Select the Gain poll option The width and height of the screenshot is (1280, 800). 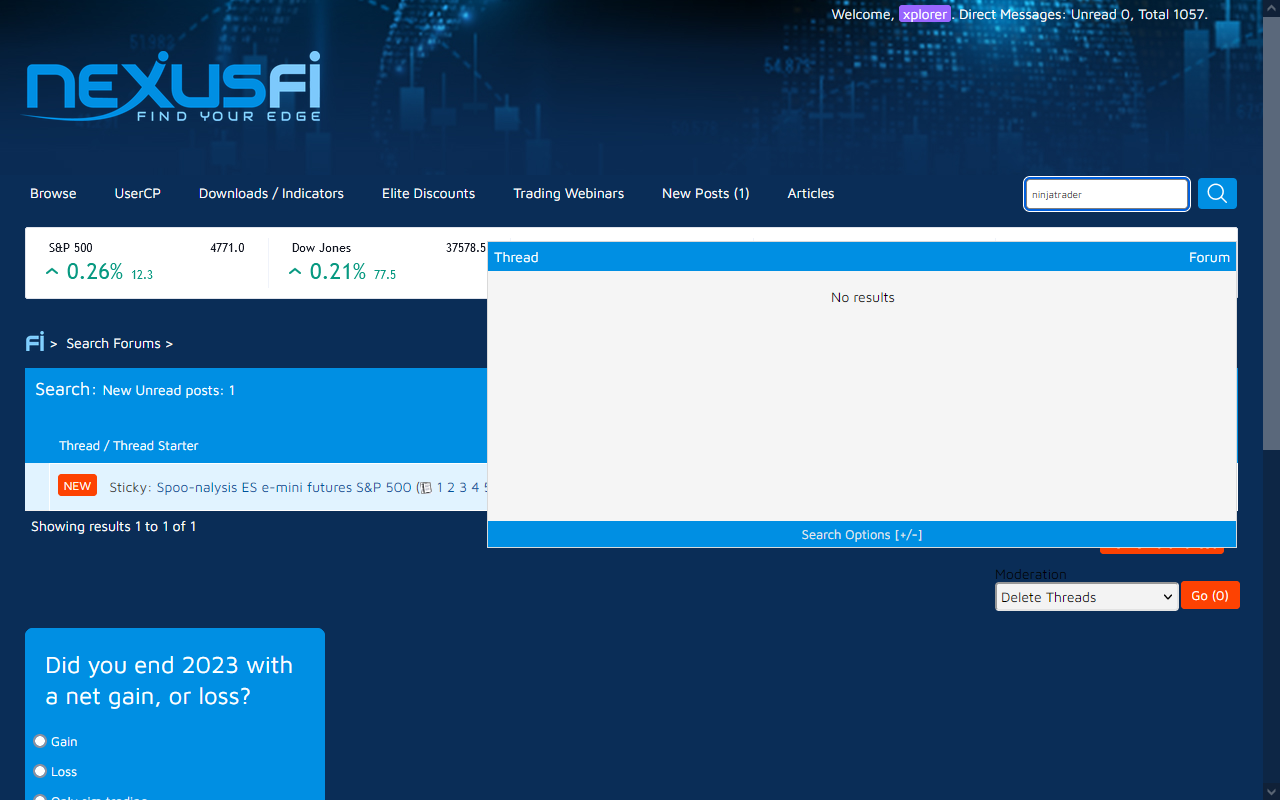pos(40,741)
